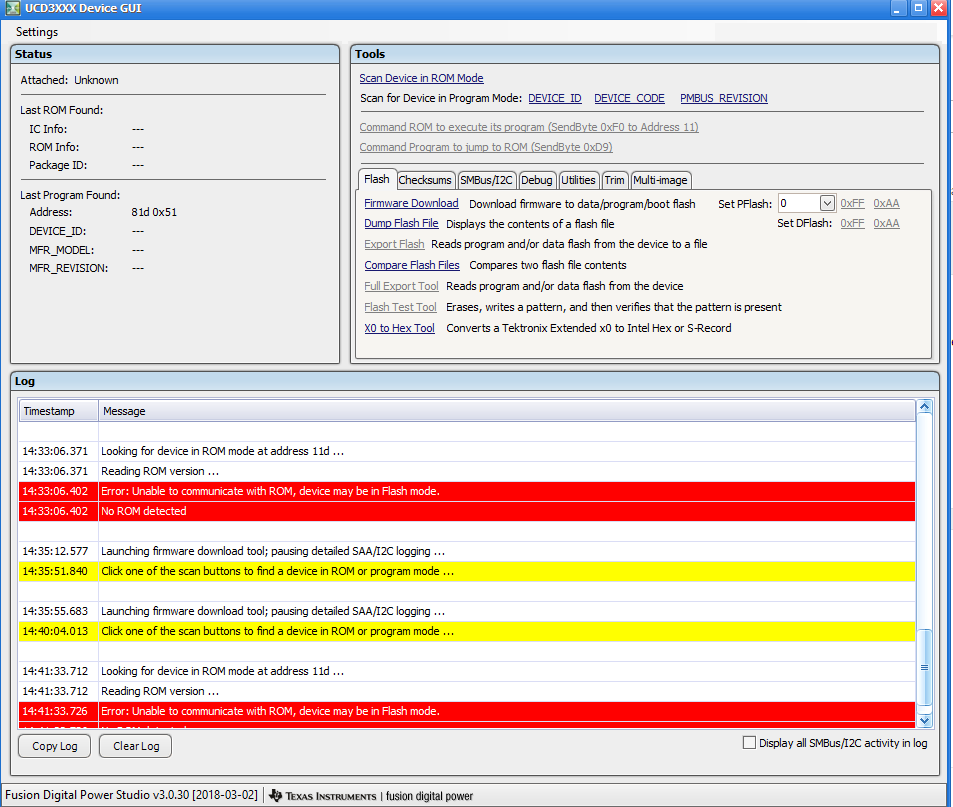The width and height of the screenshot is (953, 807).
Task: Switch to the Checksums tab
Action: point(425,180)
